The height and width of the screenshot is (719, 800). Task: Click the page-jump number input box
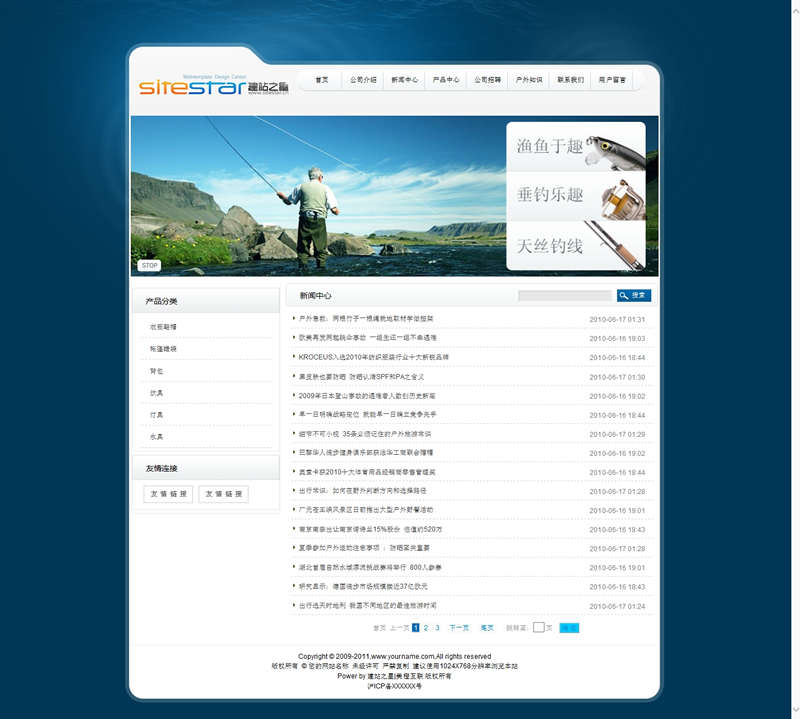(x=539, y=628)
